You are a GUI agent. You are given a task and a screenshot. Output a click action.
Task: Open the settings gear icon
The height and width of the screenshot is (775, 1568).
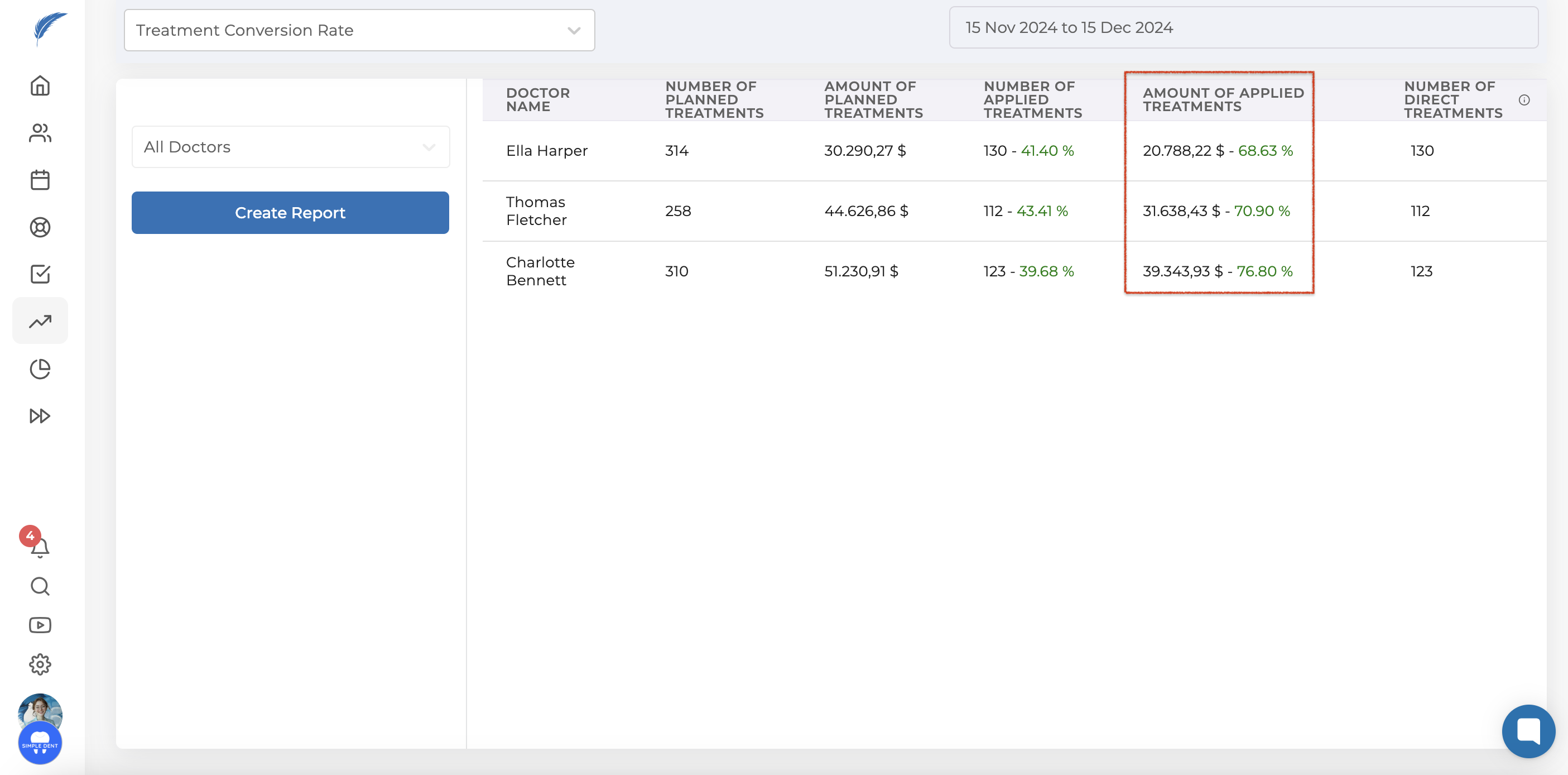(40, 664)
